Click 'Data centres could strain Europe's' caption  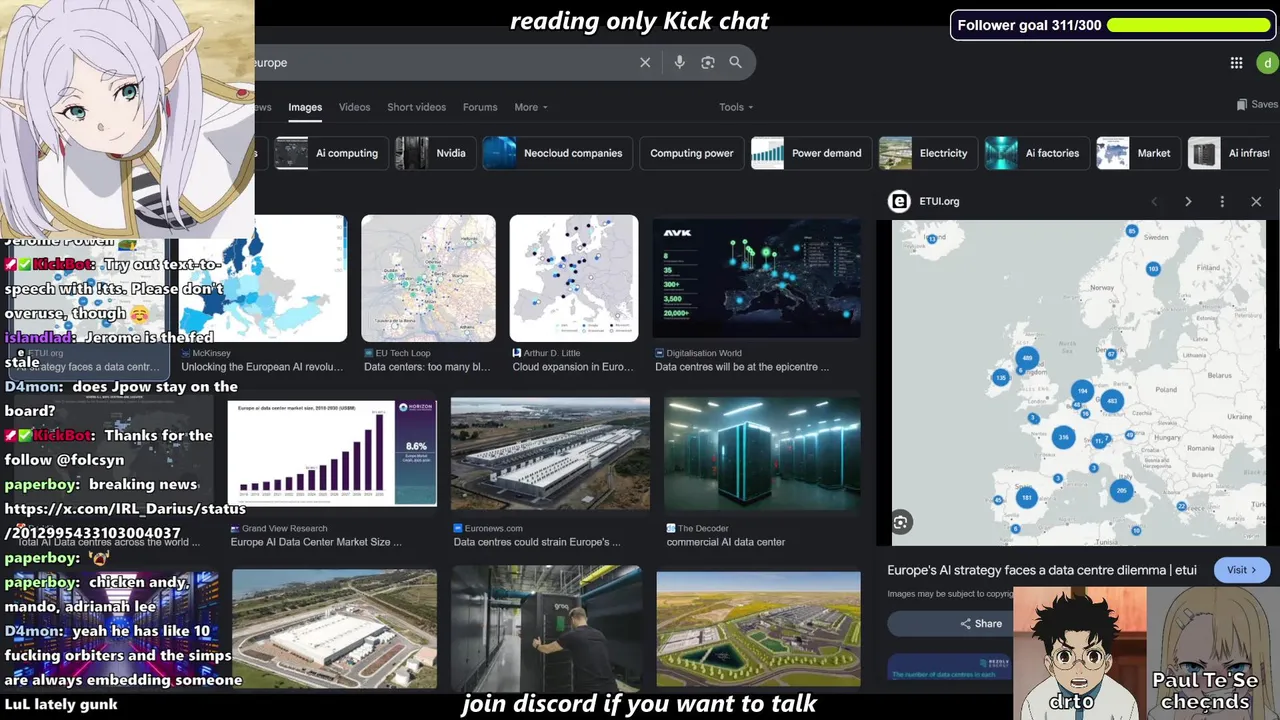(537, 542)
